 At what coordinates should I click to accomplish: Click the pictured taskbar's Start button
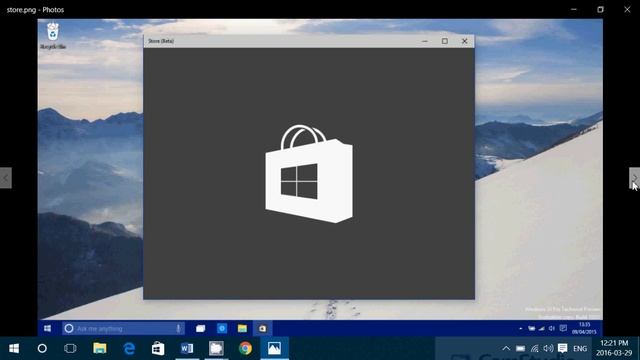tap(47, 328)
